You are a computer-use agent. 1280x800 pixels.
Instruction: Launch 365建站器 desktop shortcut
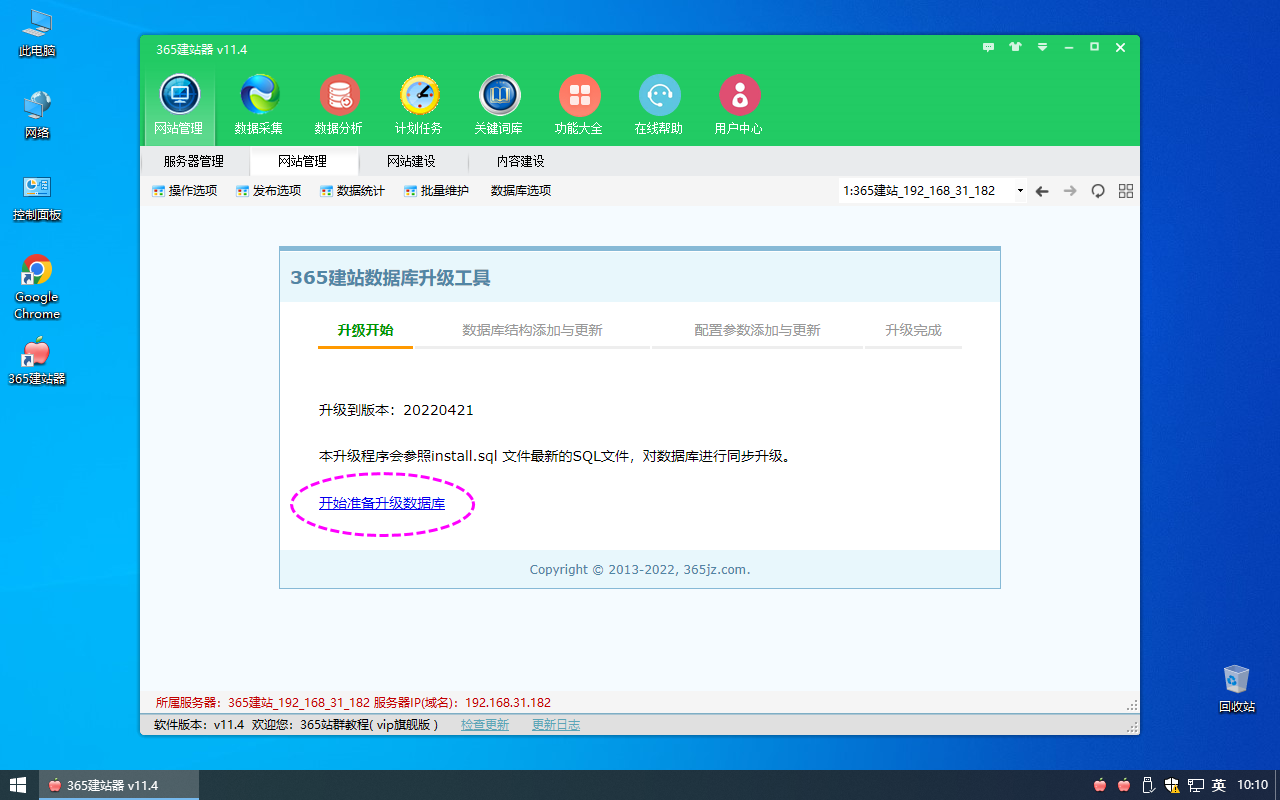coord(37,361)
